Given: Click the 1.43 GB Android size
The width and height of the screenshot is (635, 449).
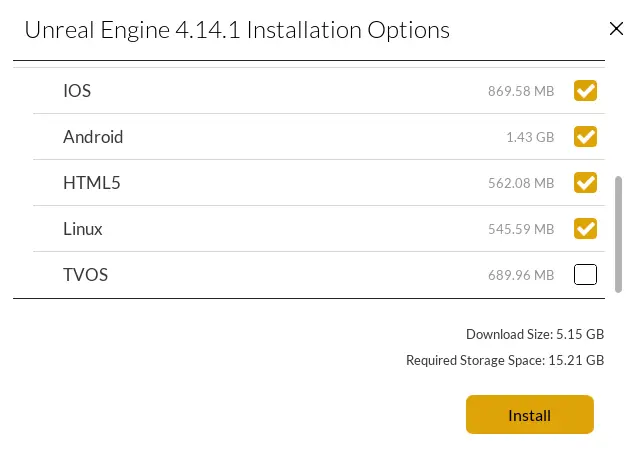Looking at the screenshot, I should pyautogui.click(x=530, y=138).
